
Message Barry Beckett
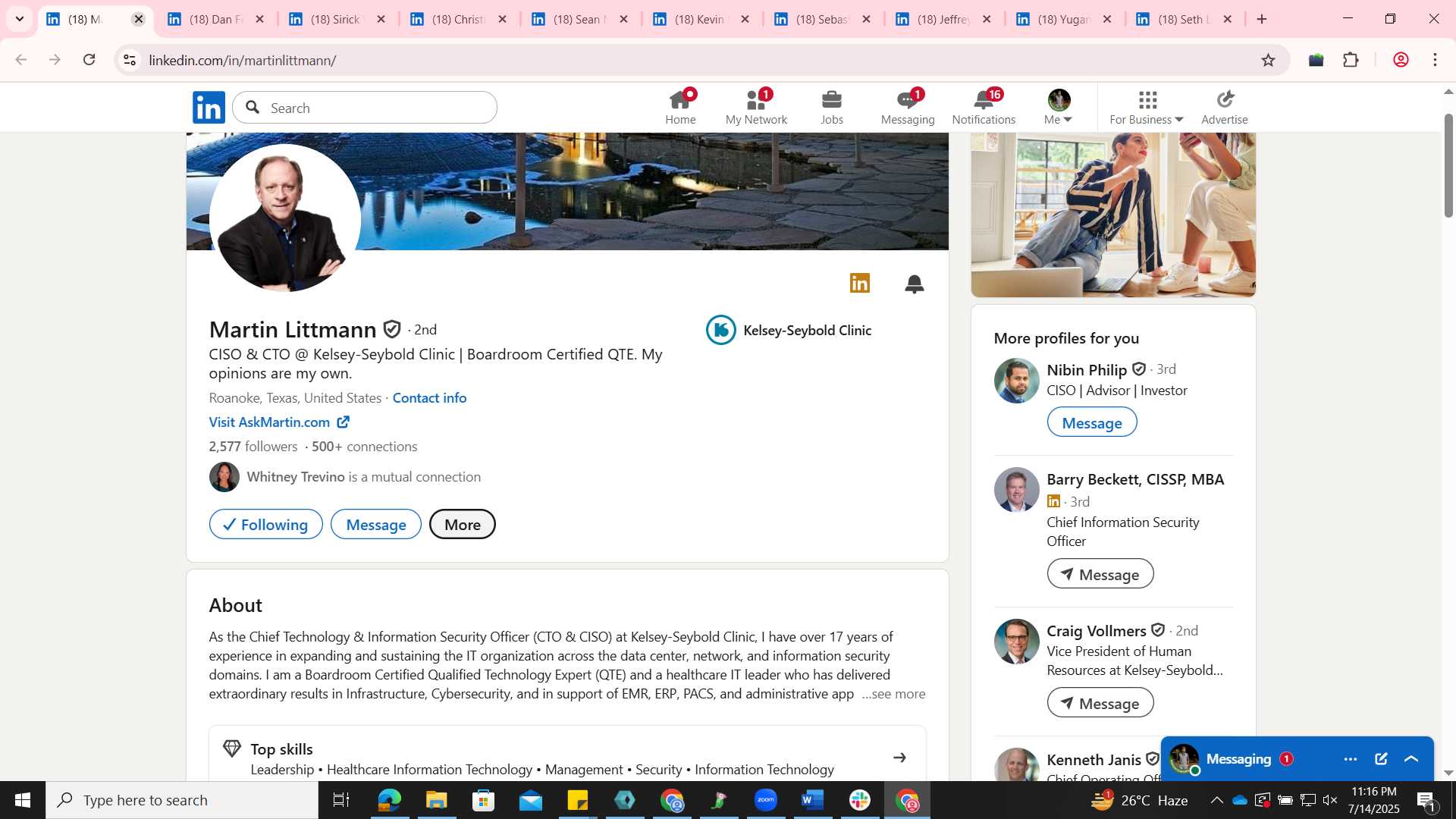(1100, 574)
